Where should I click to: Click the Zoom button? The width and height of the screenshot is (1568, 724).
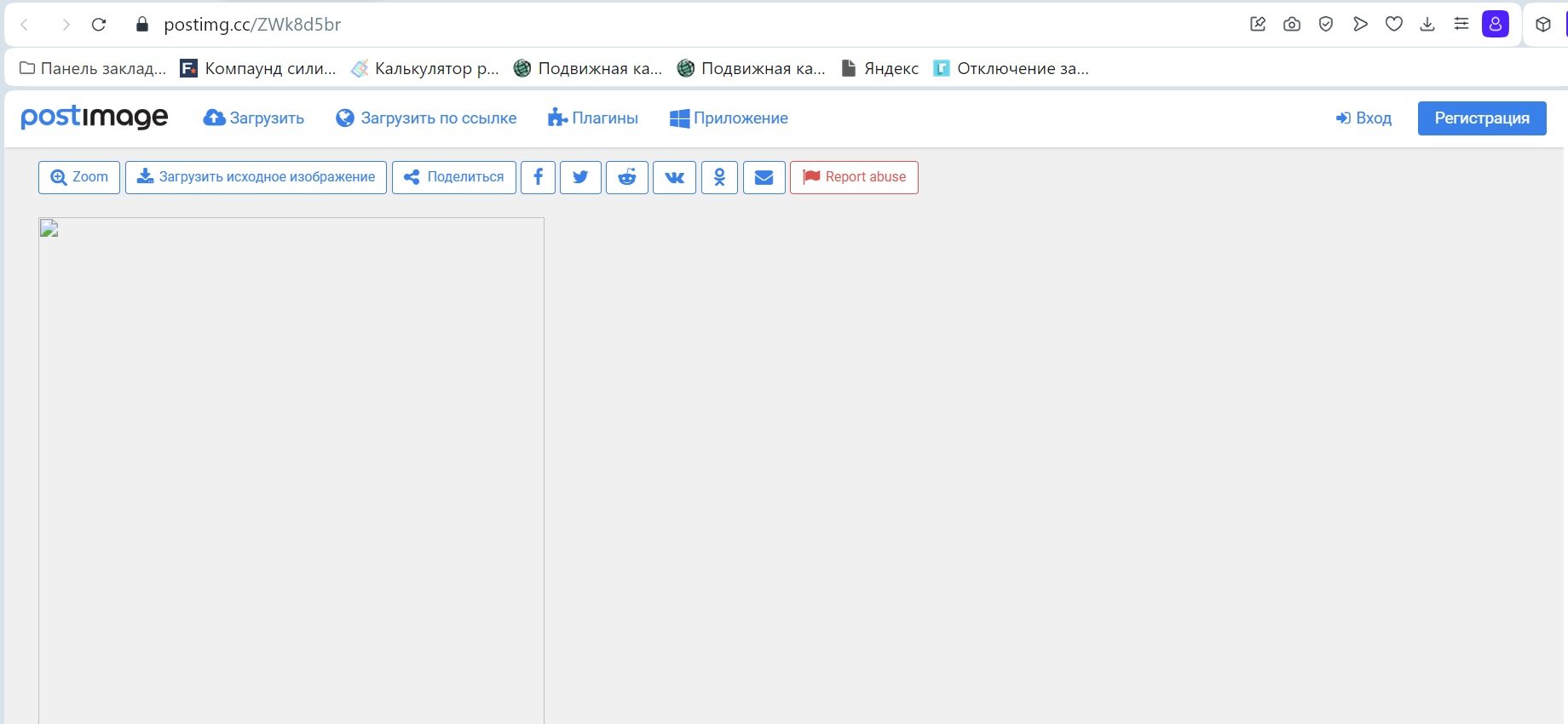point(79,177)
